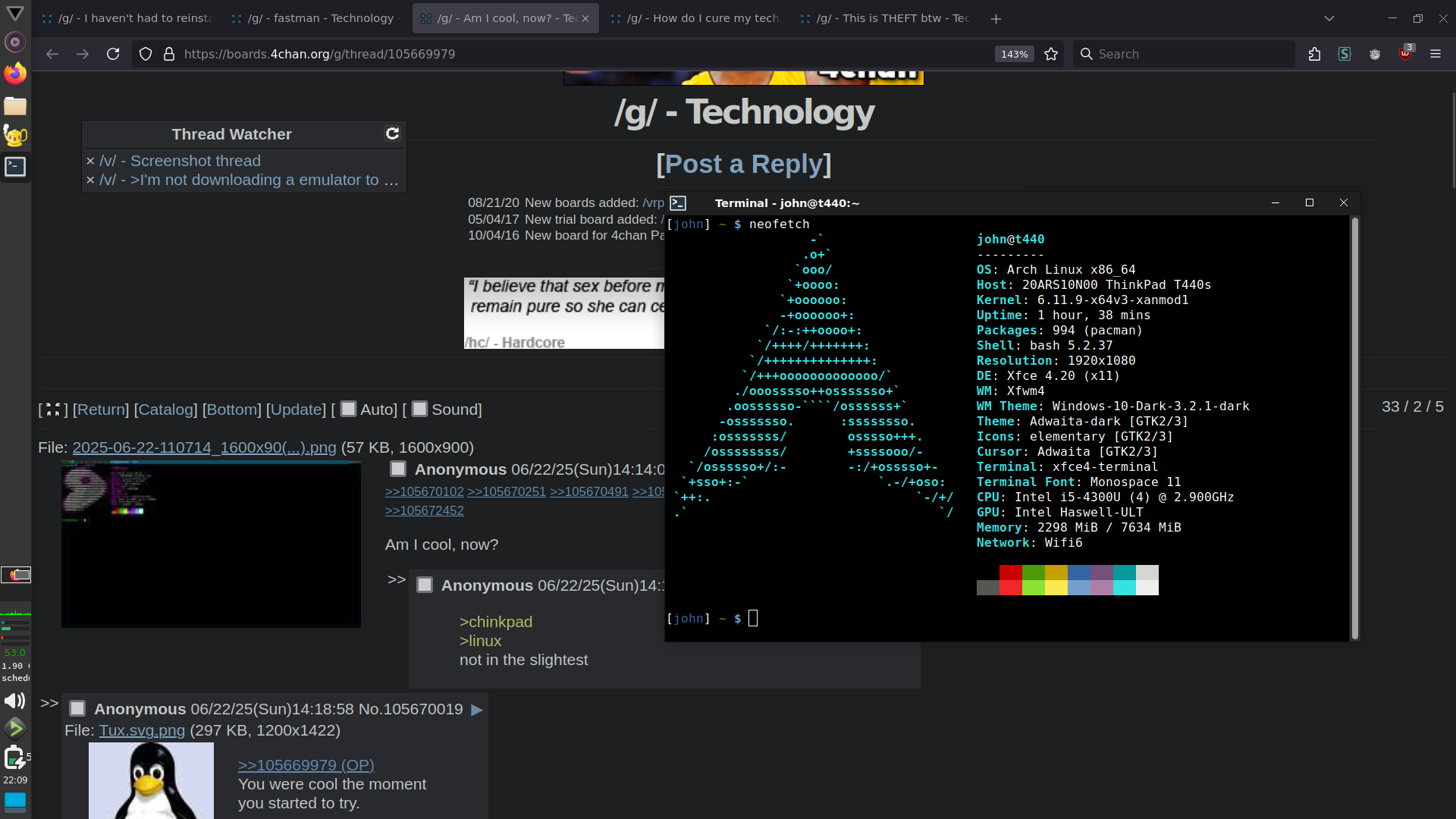Open tracking protection shield icon
This screenshot has height=819, width=1456.
point(146,54)
